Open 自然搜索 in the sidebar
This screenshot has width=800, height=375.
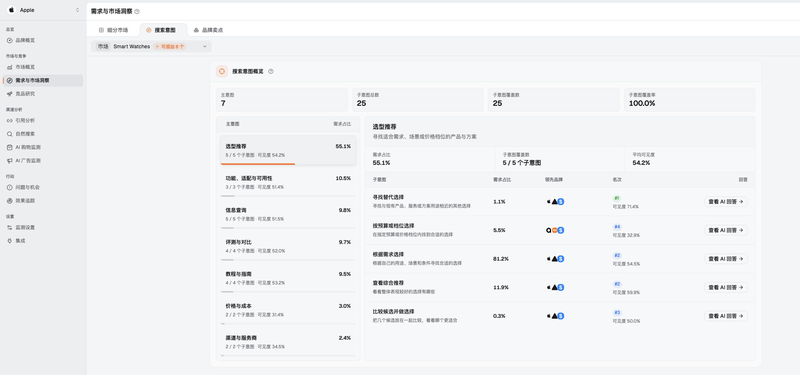click(43, 134)
